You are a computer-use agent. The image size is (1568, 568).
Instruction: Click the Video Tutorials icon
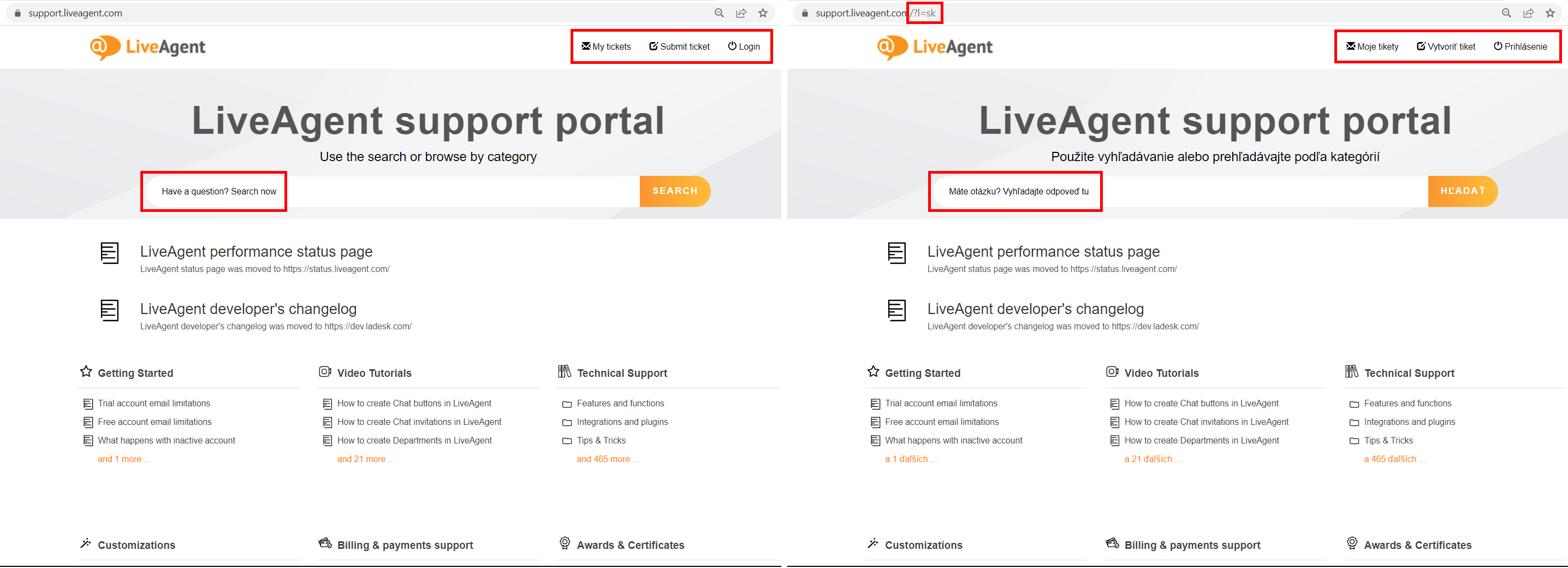pyautogui.click(x=325, y=371)
